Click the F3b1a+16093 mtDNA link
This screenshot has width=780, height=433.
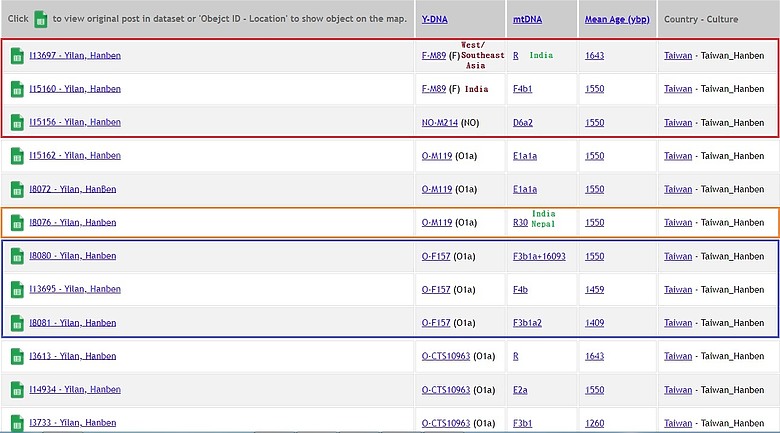click(539, 256)
